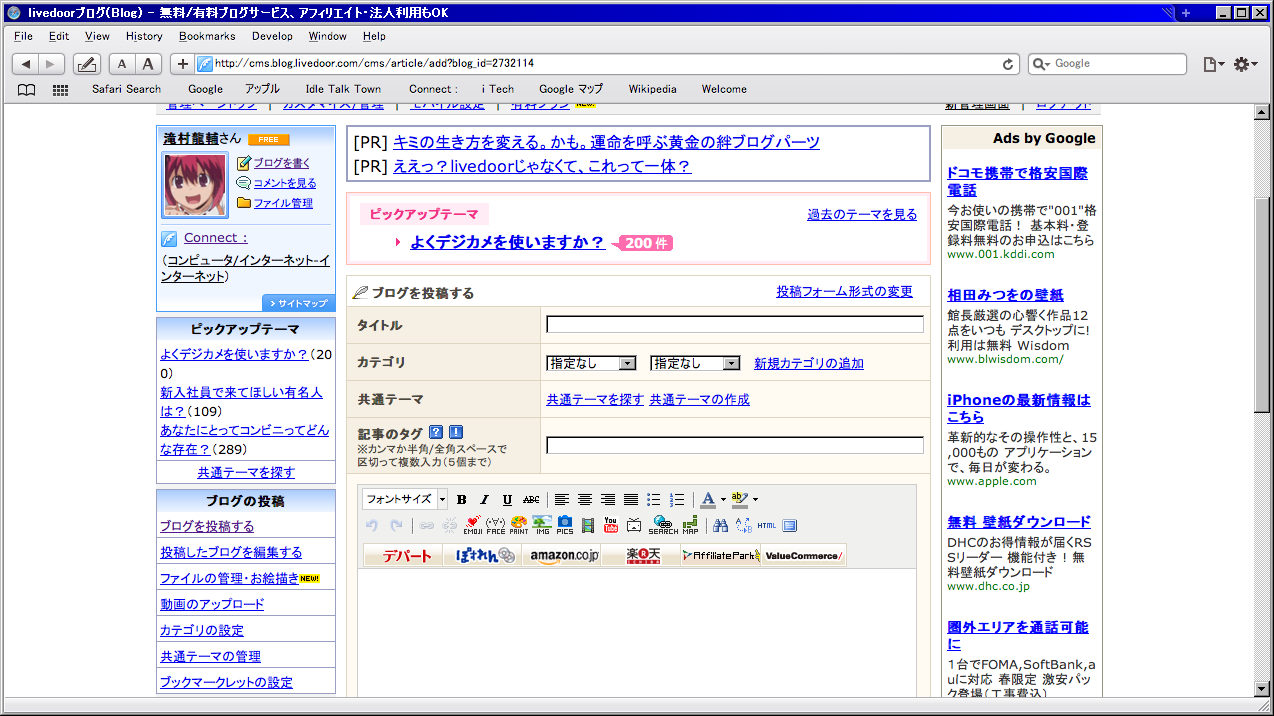This screenshot has height=716, width=1274.
Task: Toggle the fullscreen editor icon
Action: [x=790, y=525]
